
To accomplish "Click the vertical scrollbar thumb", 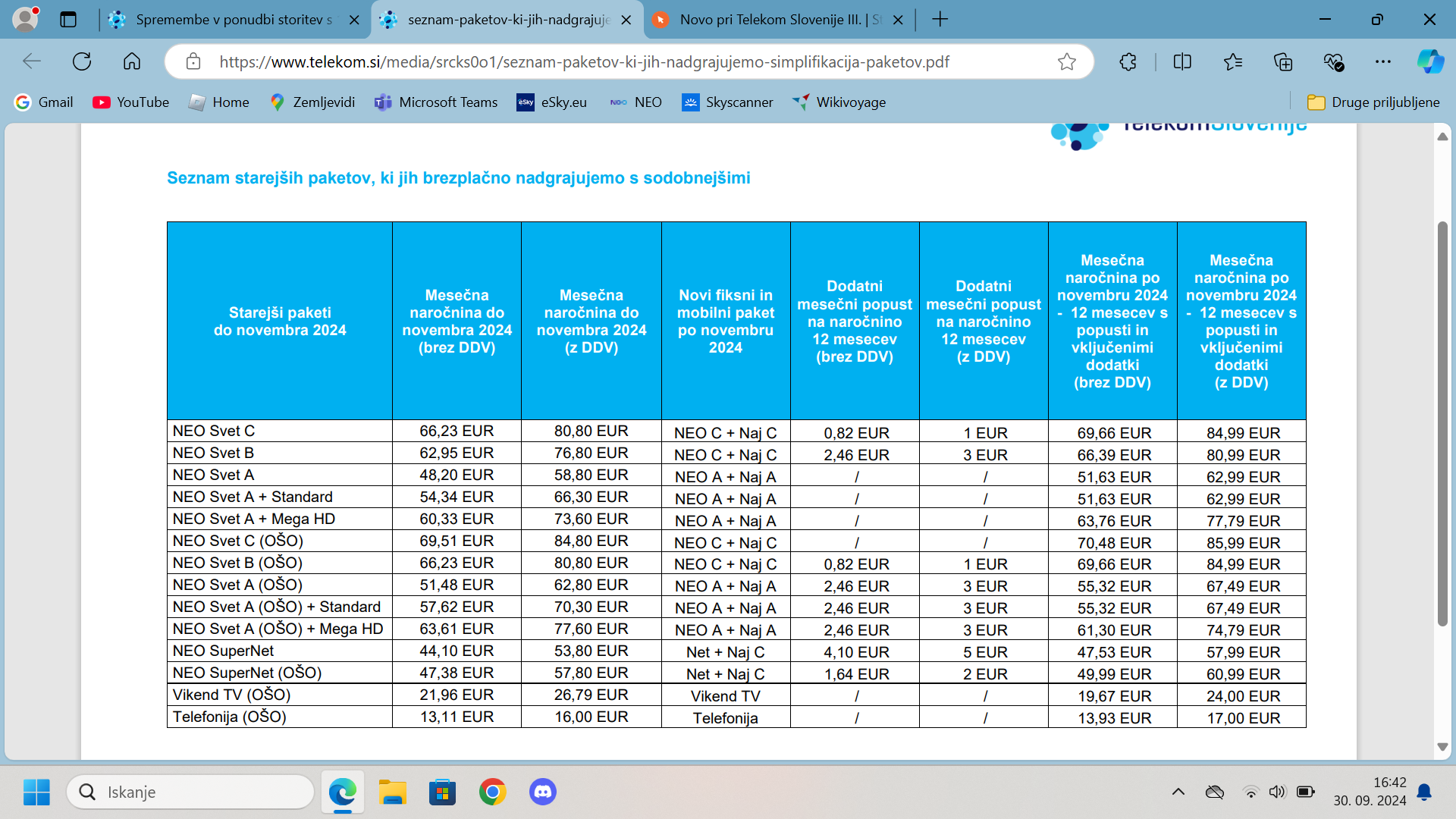I will [x=1442, y=423].
